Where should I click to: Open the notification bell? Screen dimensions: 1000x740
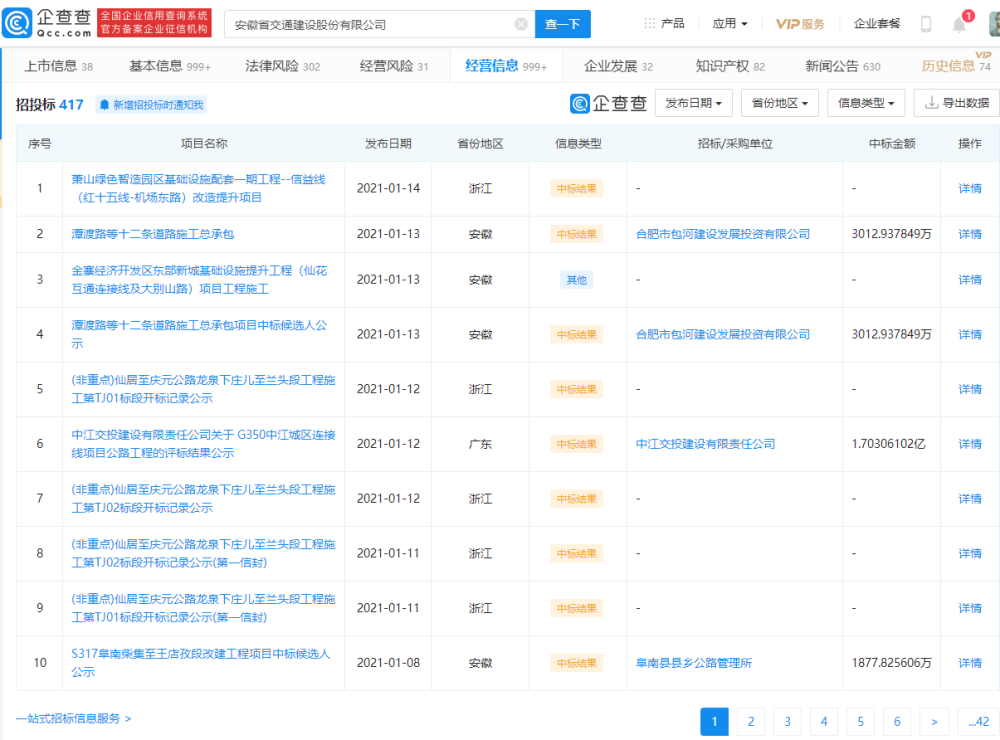click(959, 25)
